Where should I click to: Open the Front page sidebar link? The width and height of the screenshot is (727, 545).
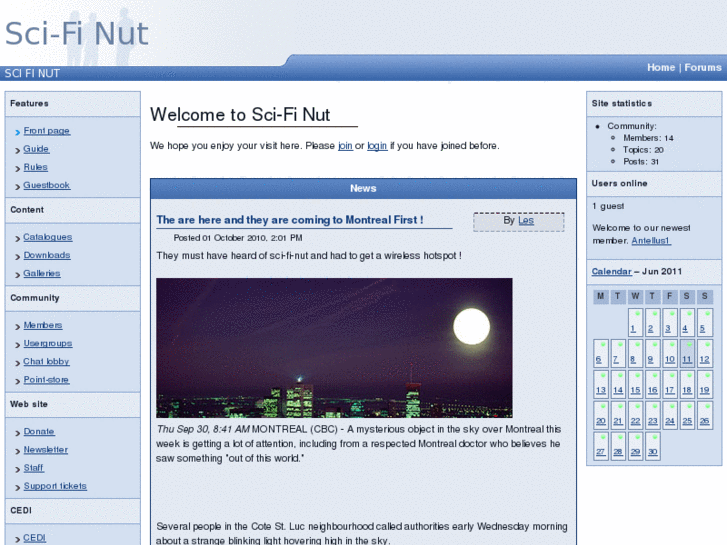pyautogui.click(x=46, y=131)
